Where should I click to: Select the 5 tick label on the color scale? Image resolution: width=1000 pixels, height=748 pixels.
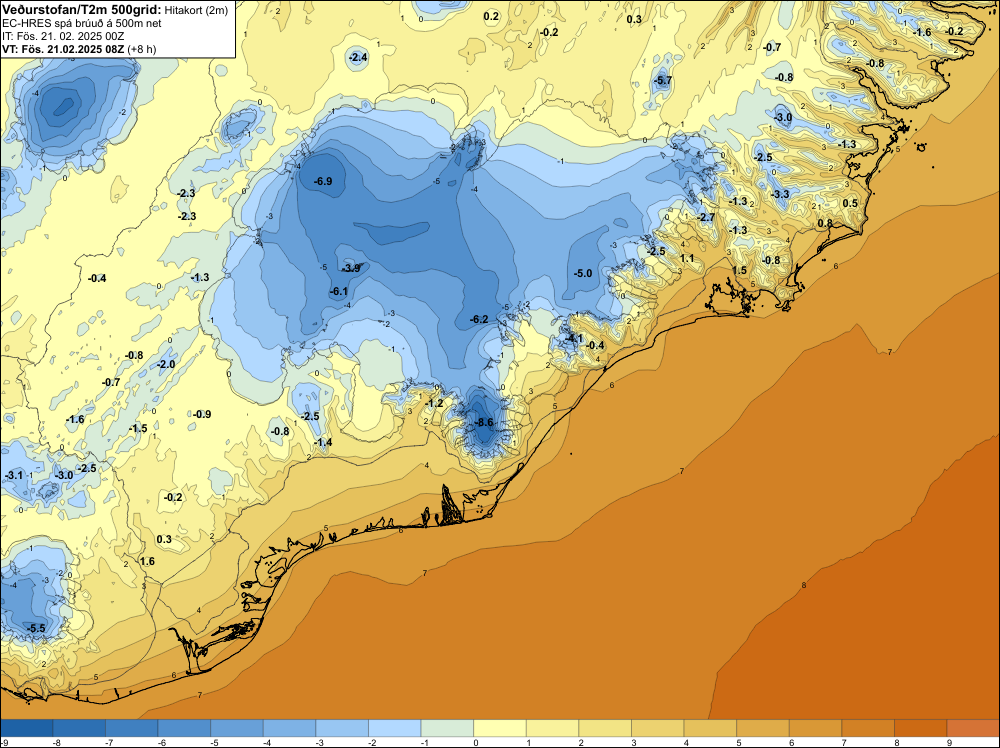[x=737, y=743]
